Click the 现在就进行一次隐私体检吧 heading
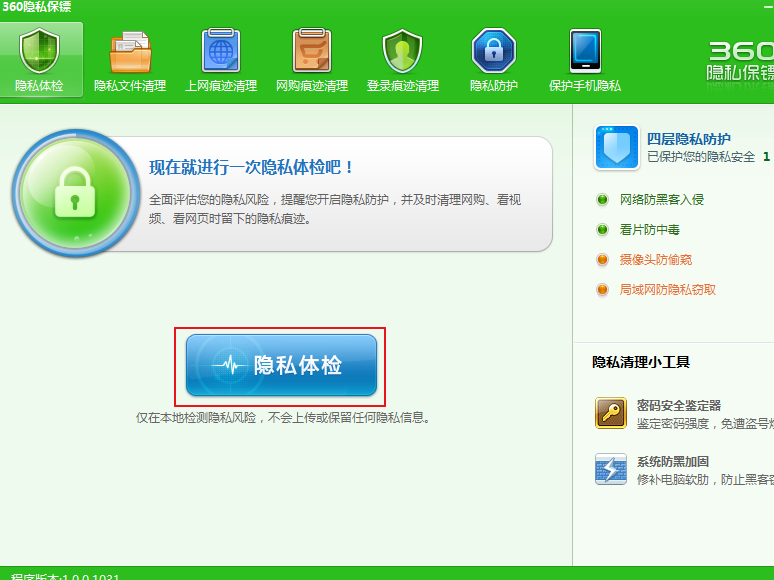The image size is (774, 580). (252, 167)
